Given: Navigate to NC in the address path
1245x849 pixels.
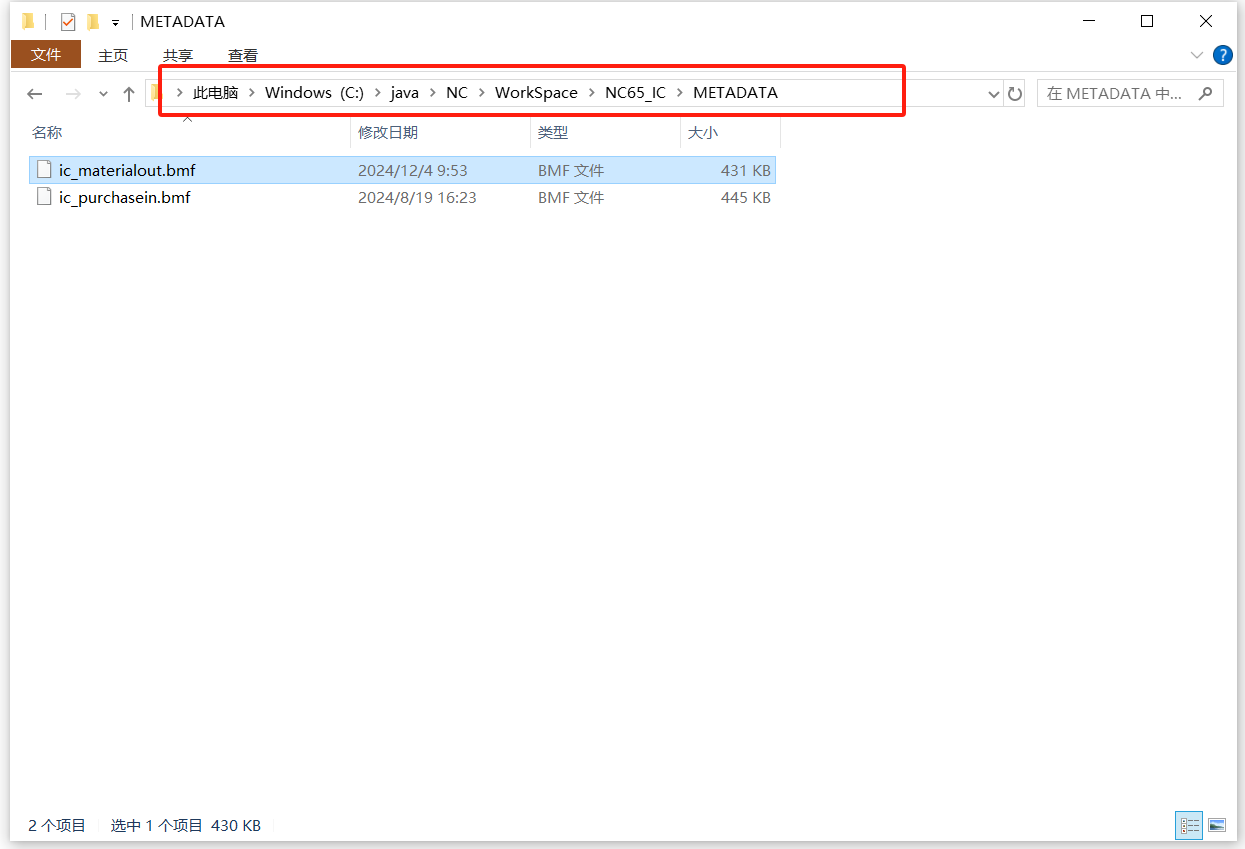Looking at the screenshot, I should pyautogui.click(x=457, y=93).
